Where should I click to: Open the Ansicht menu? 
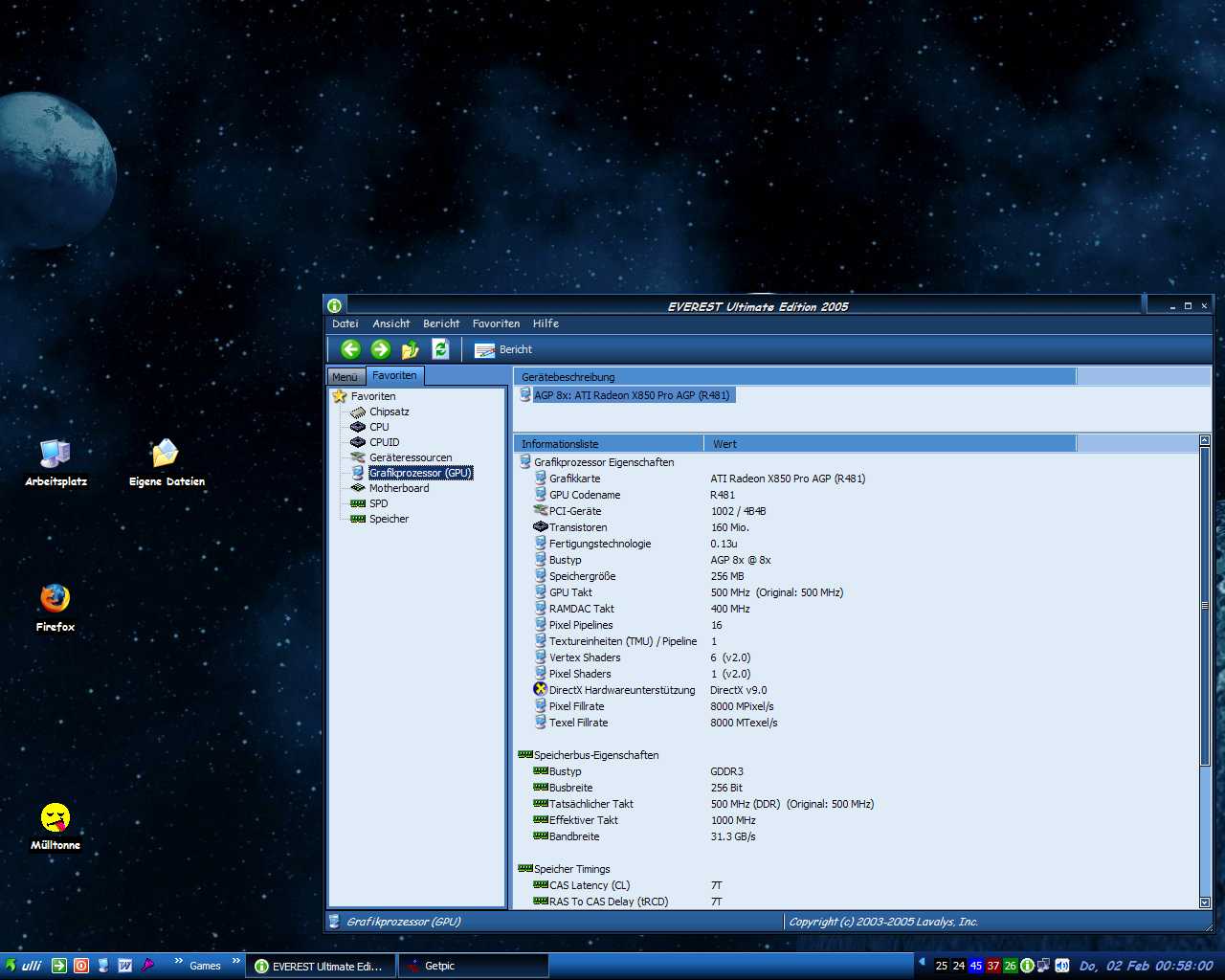click(391, 323)
